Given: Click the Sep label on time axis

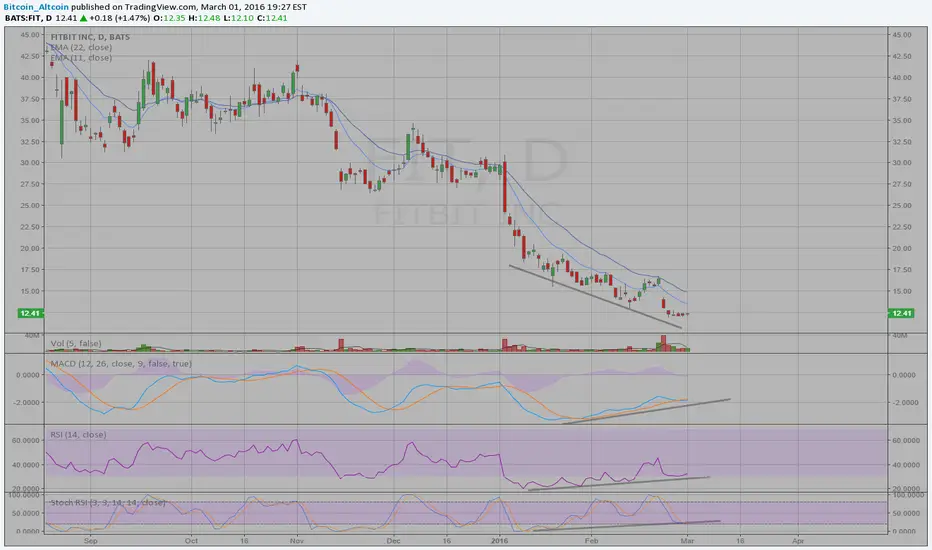Looking at the screenshot, I should 90,541.
